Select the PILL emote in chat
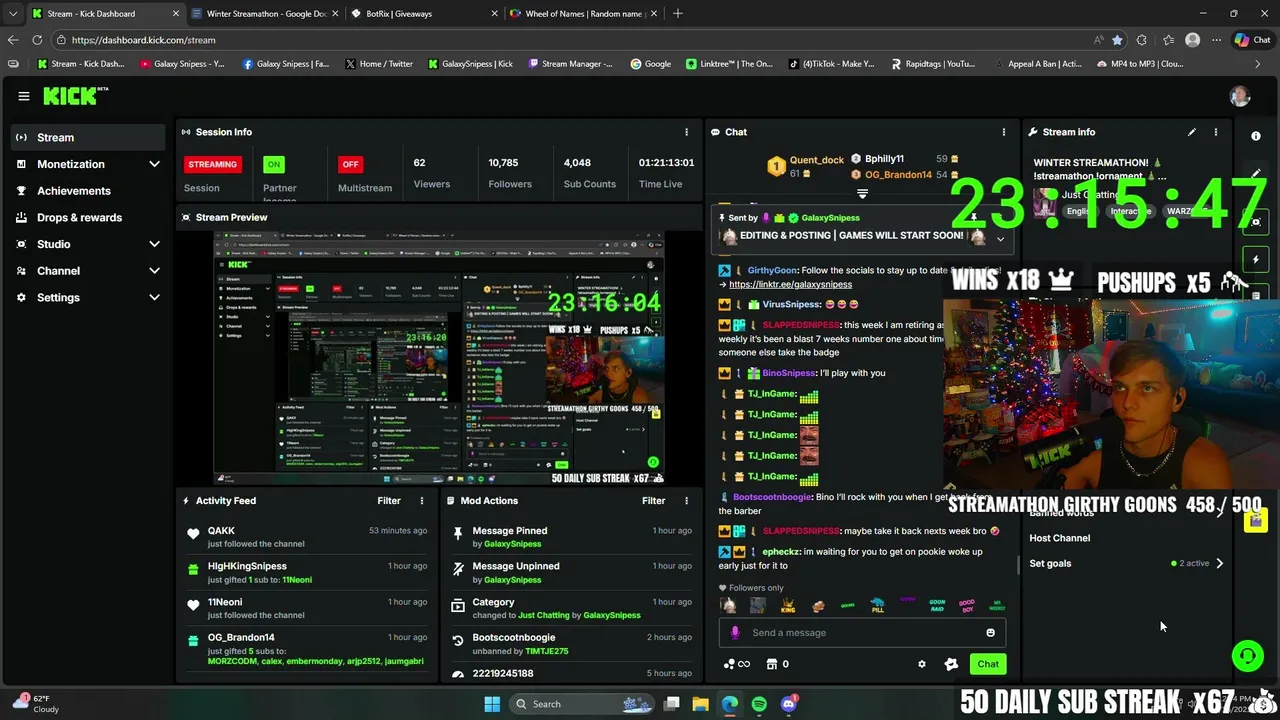Viewport: 1280px width, 720px height. pos(877,605)
